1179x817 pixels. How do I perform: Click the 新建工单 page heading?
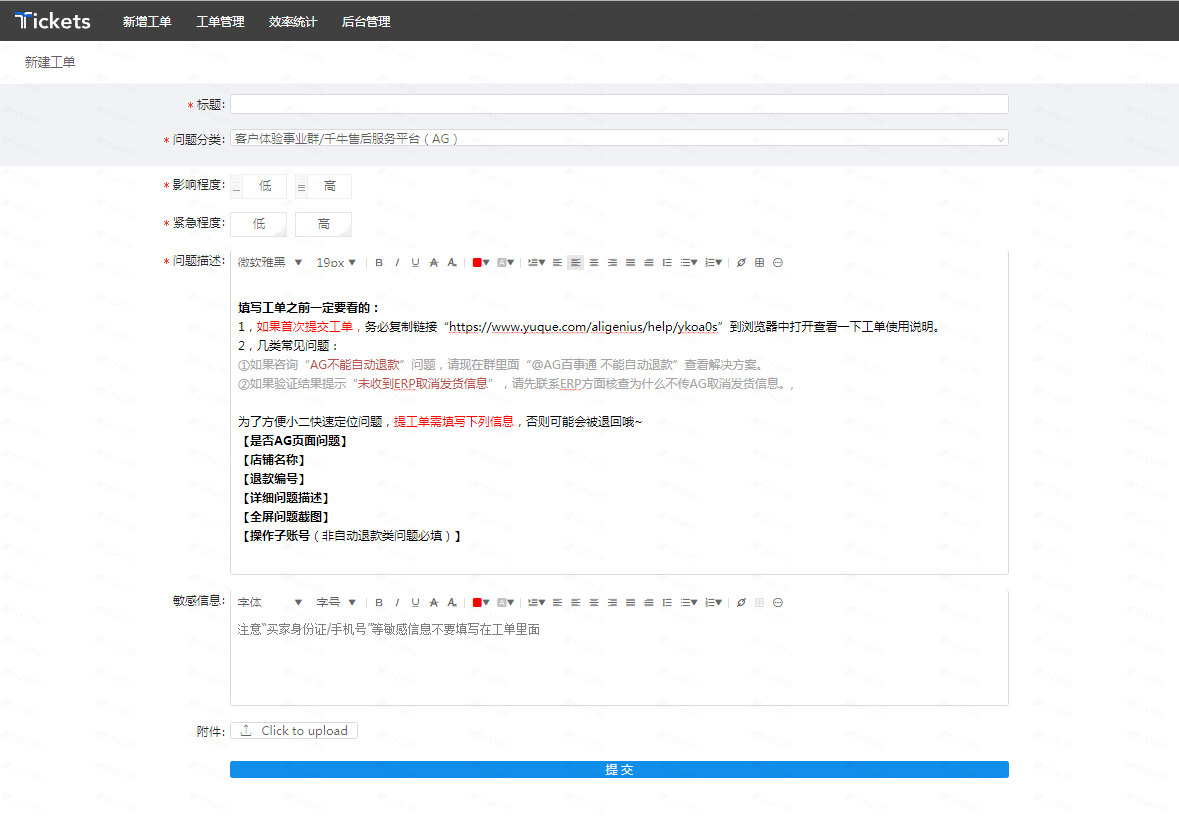pos(50,62)
